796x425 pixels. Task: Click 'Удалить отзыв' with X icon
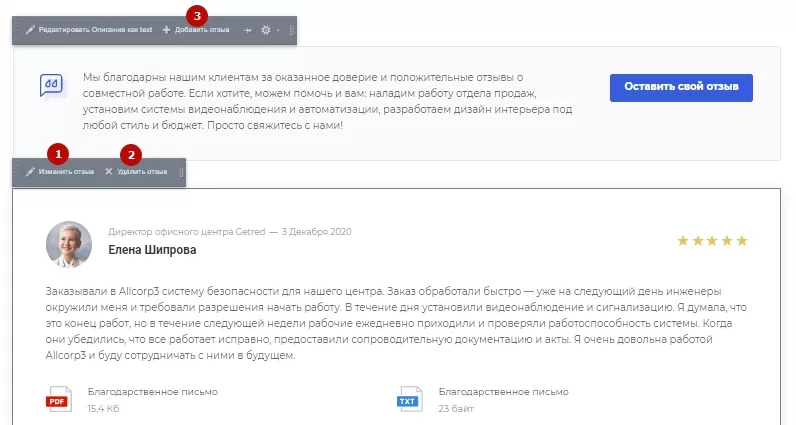click(136, 172)
